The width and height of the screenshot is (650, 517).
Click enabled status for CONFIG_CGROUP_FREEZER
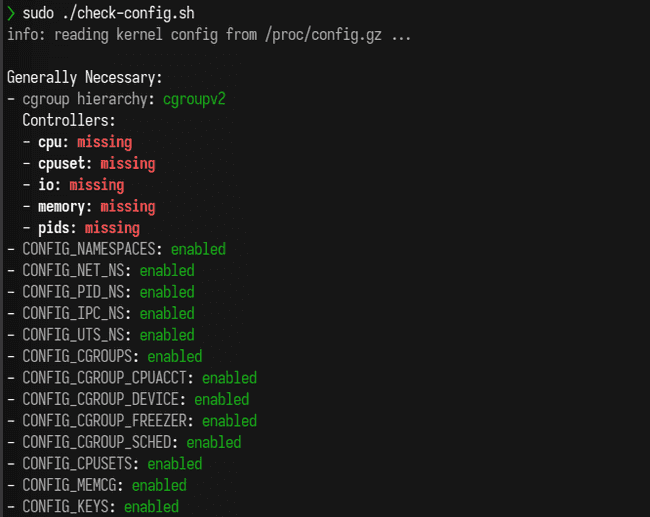point(229,421)
